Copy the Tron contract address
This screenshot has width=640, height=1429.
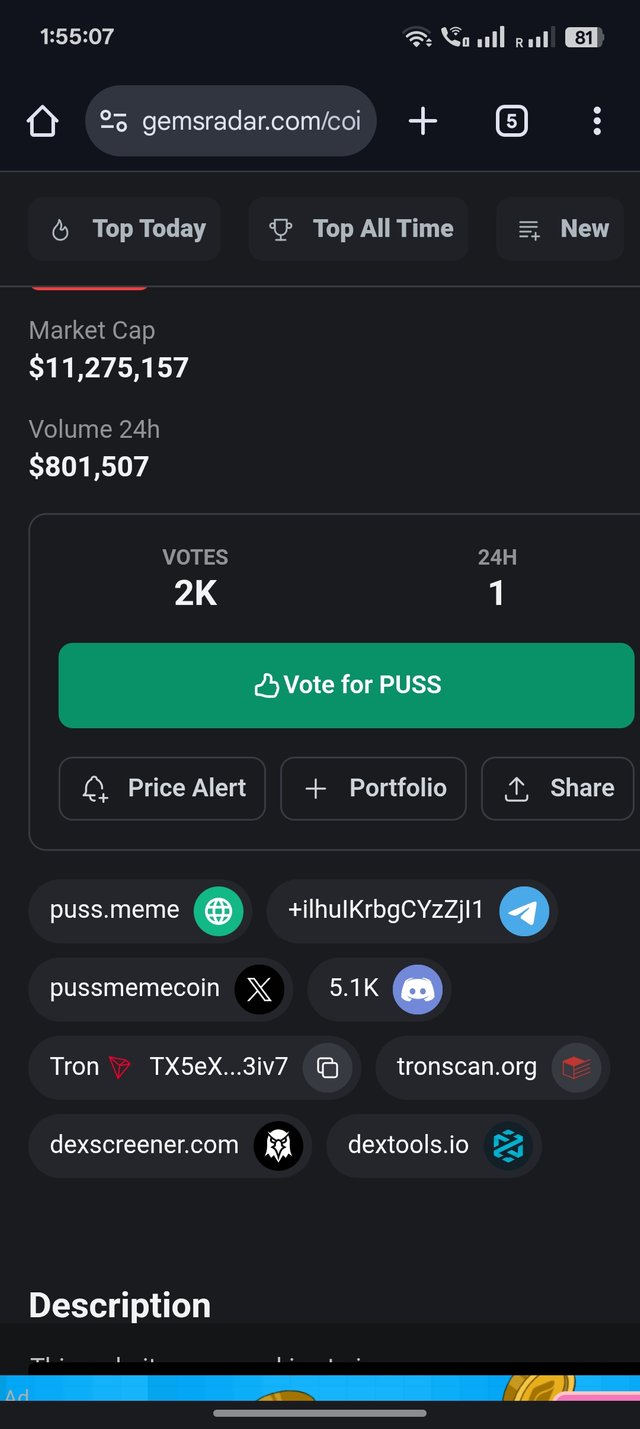pyautogui.click(x=327, y=1067)
